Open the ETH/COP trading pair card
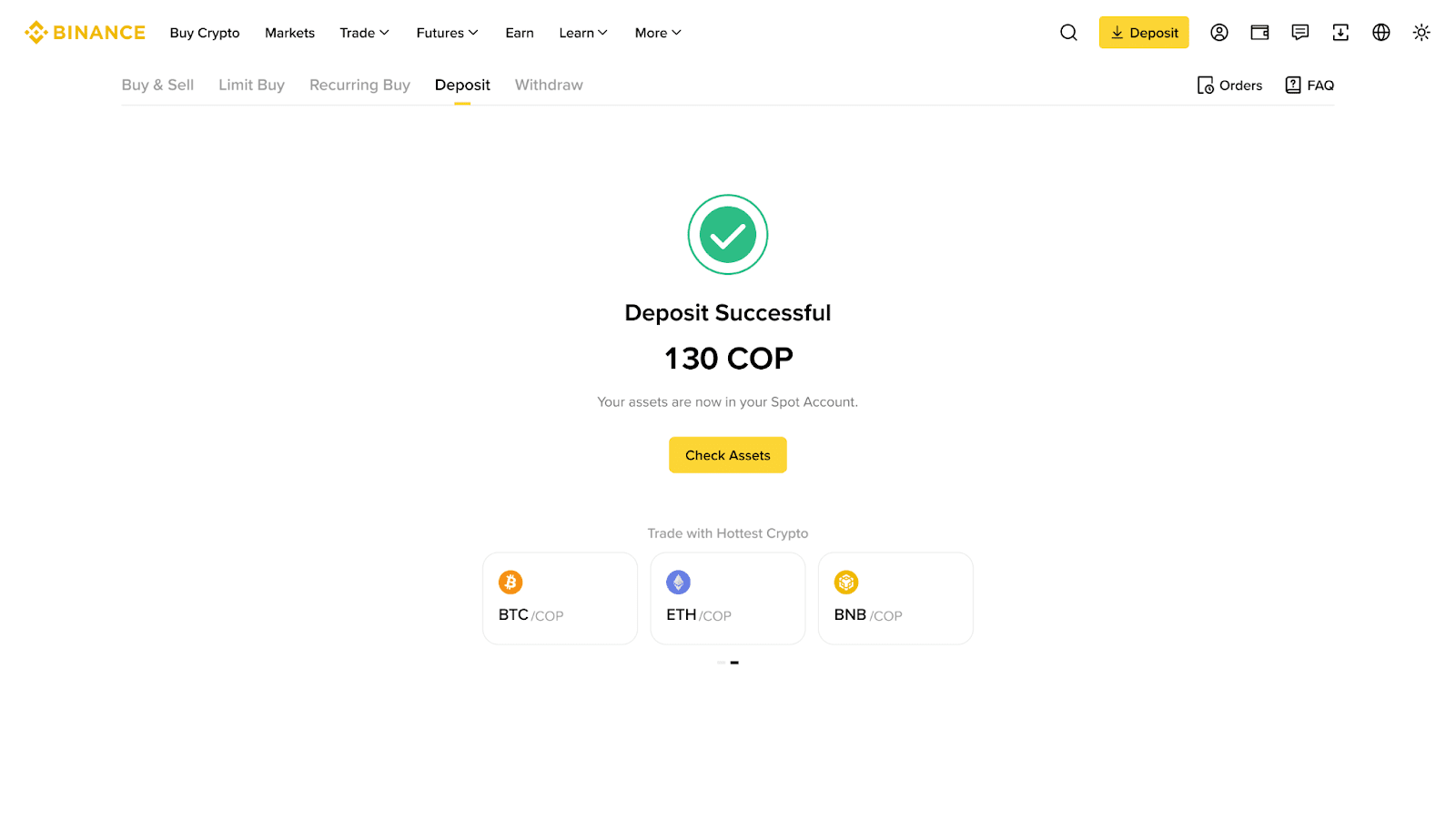Image resolution: width=1456 pixels, height=821 pixels. click(x=728, y=598)
